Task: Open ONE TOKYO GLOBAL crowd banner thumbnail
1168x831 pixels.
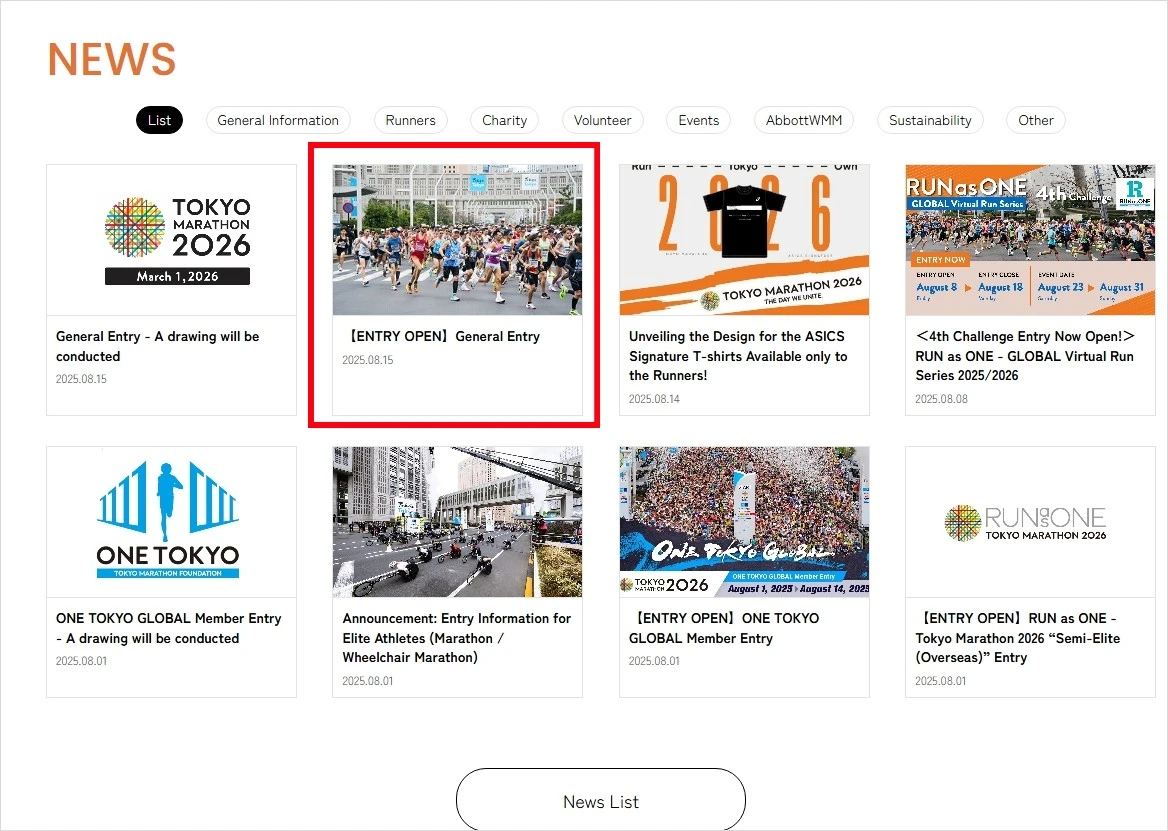Action: coord(744,521)
